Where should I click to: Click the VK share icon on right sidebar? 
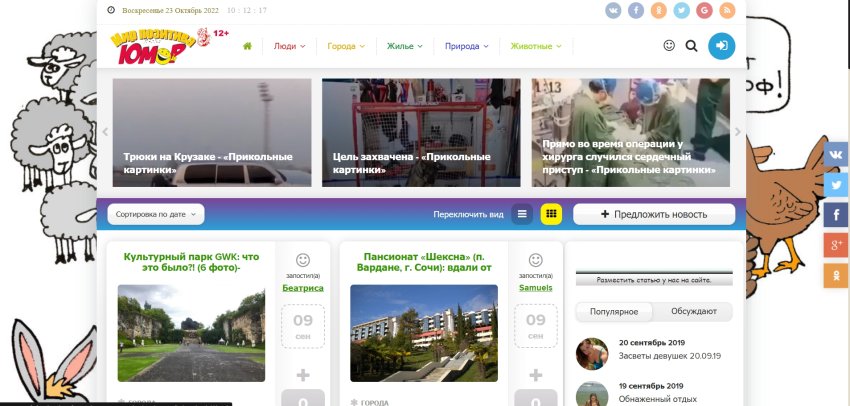click(x=835, y=155)
